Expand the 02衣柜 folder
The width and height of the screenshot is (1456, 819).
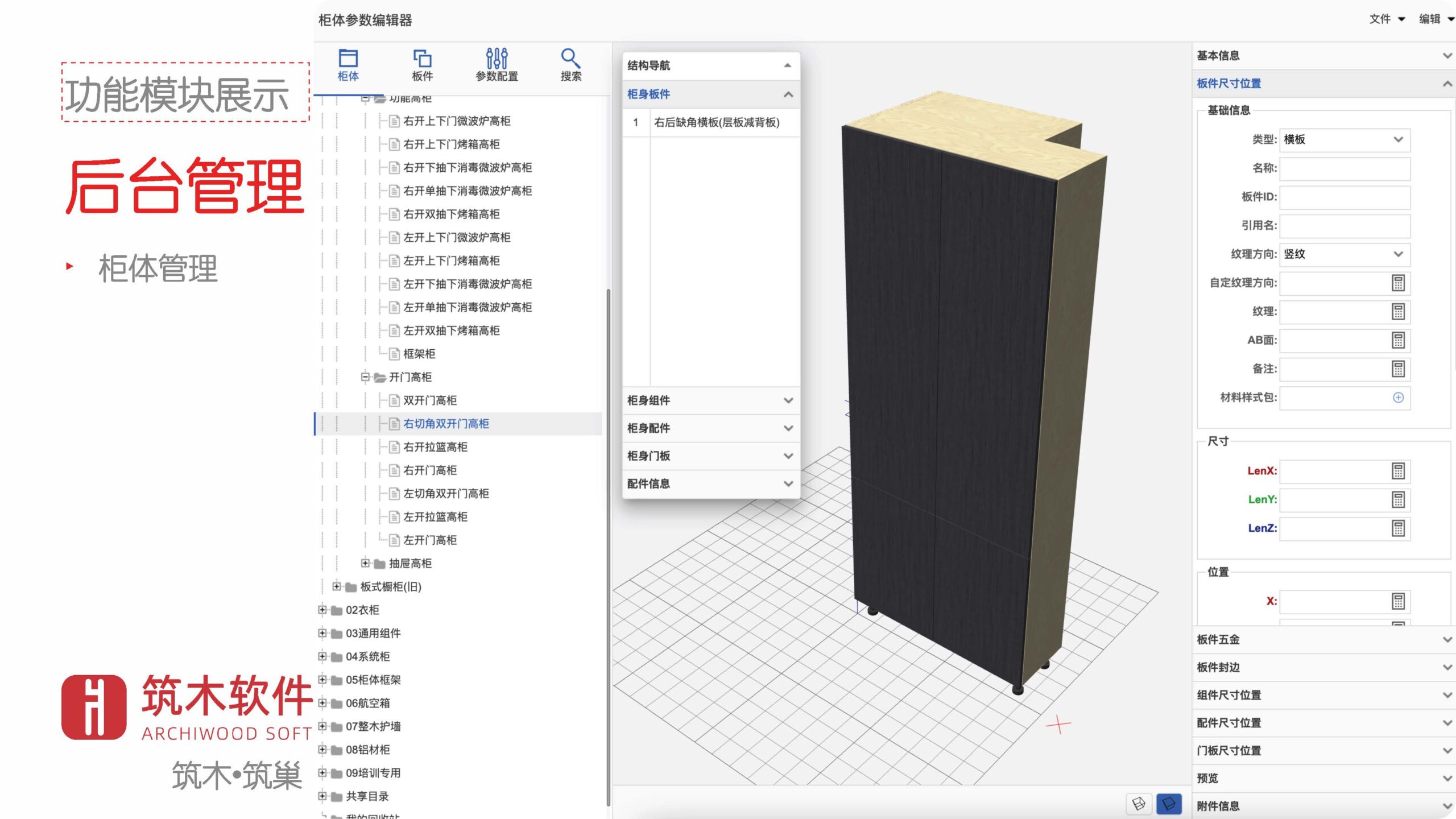(x=322, y=610)
